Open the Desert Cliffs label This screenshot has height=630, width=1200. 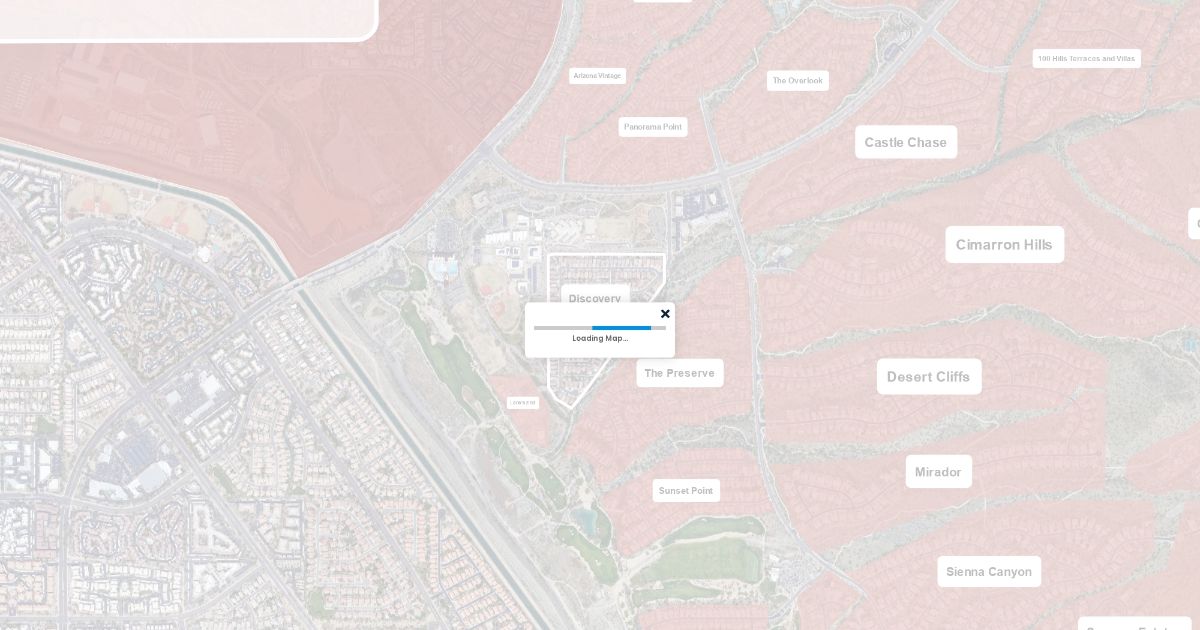(929, 376)
